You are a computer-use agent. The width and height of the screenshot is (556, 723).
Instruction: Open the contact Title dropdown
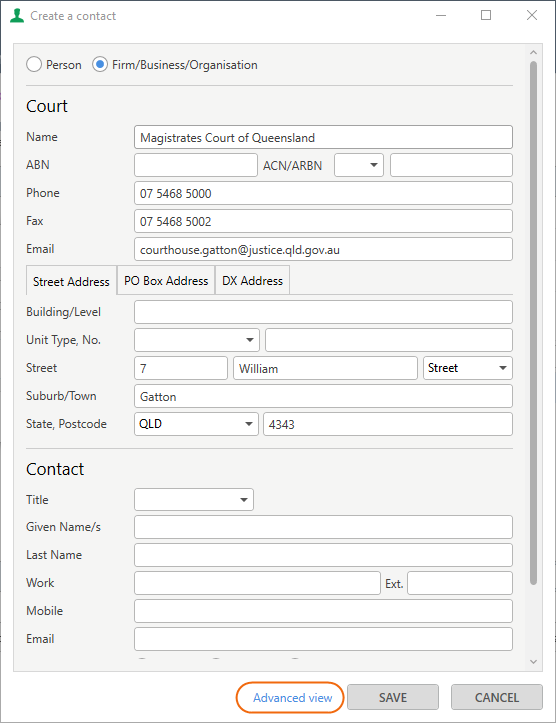pyautogui.click(x=194, y=500)
